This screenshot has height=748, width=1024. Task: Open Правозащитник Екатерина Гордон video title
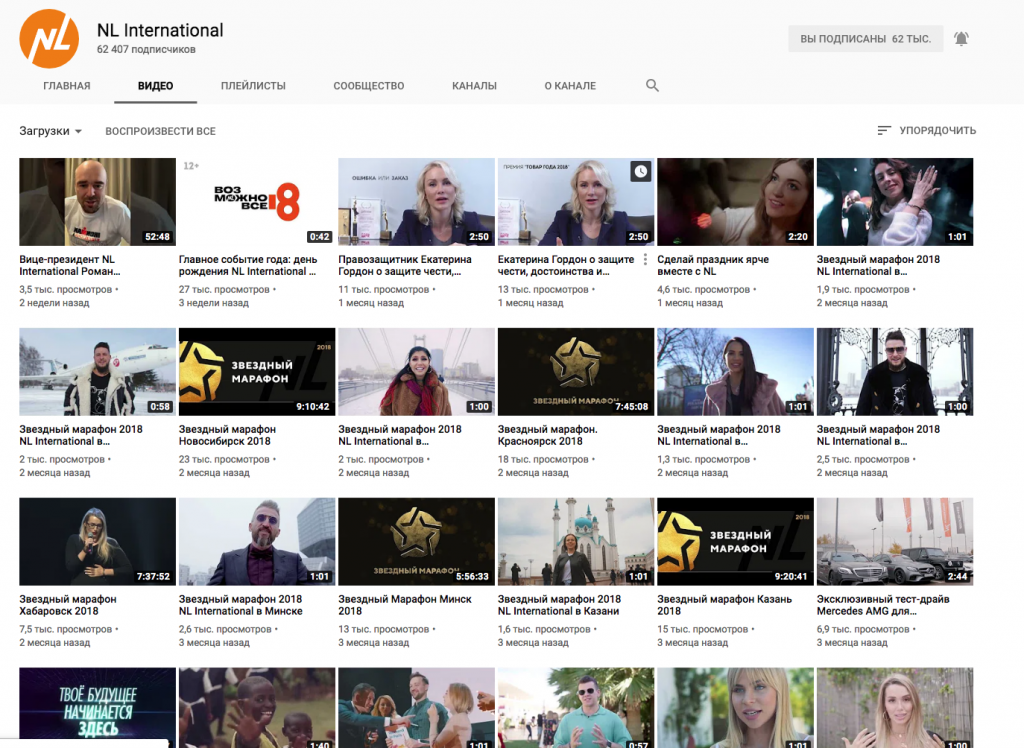click(x=405, y=265)
